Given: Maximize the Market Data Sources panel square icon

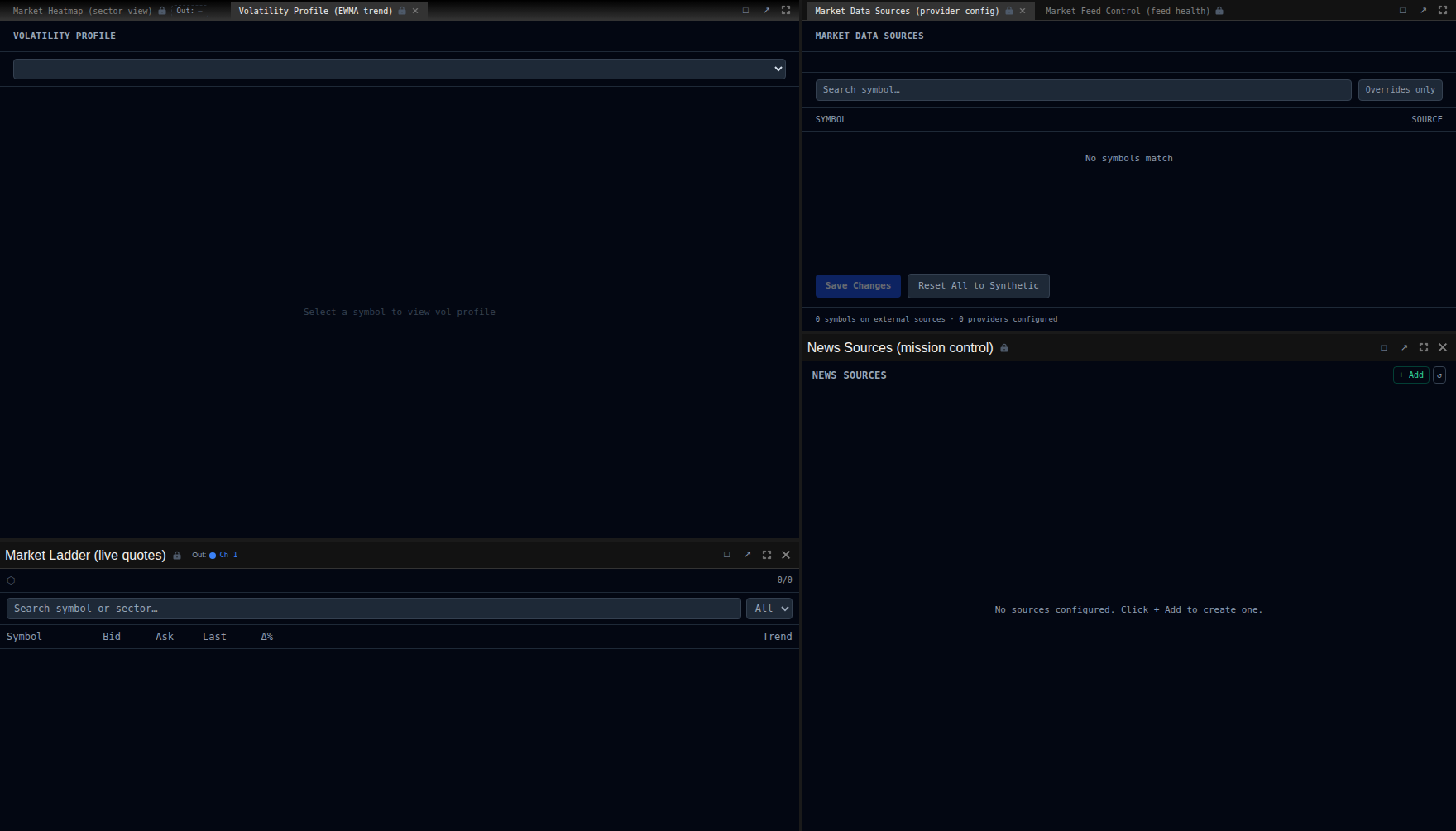Looking at the screenshot, I should tap(1402, 11).
